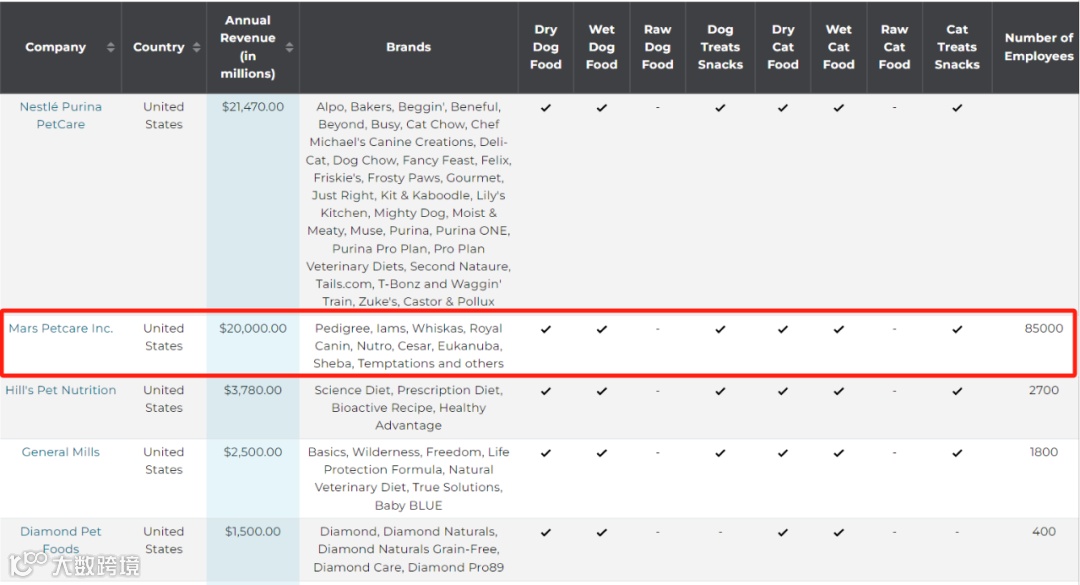Sort table by Country column arrows
This screenshot has width=1080, height=585.
pyautogui.click(x=196, y=47)
